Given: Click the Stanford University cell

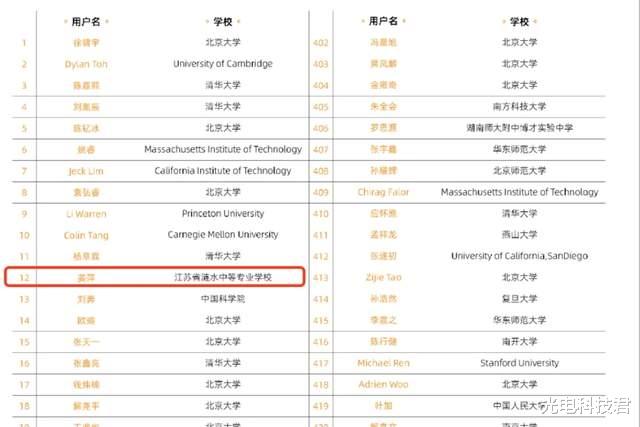Looking at the screenshot, I should coord(519,363).
